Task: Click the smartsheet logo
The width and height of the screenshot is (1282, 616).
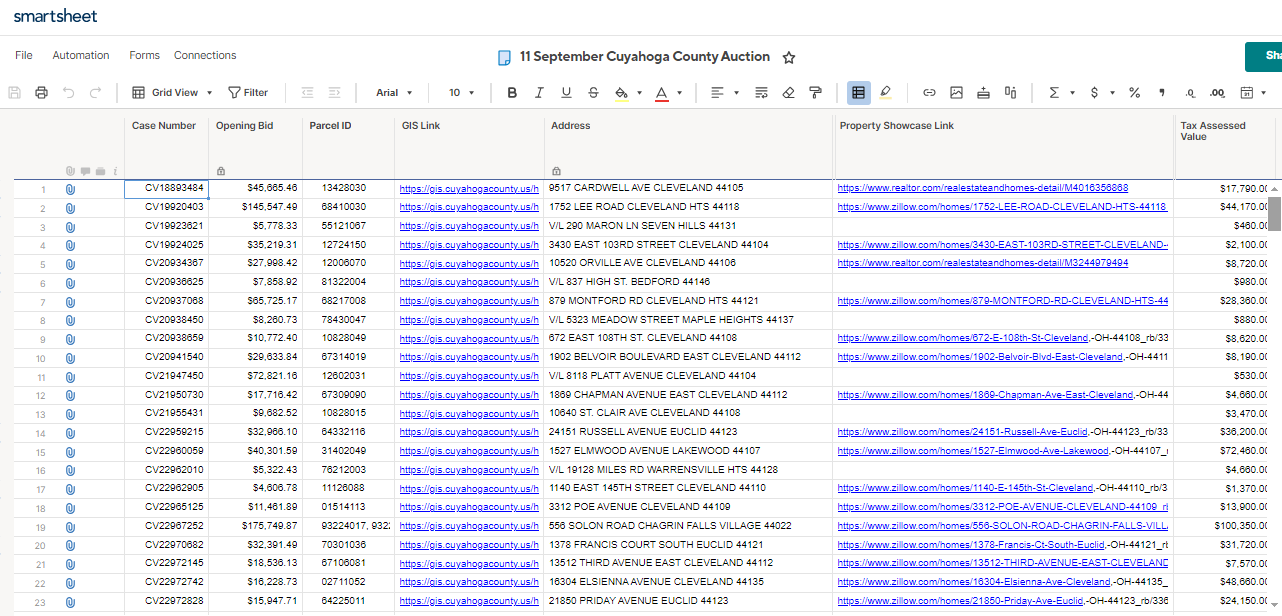Action: (x=56, y=17)
